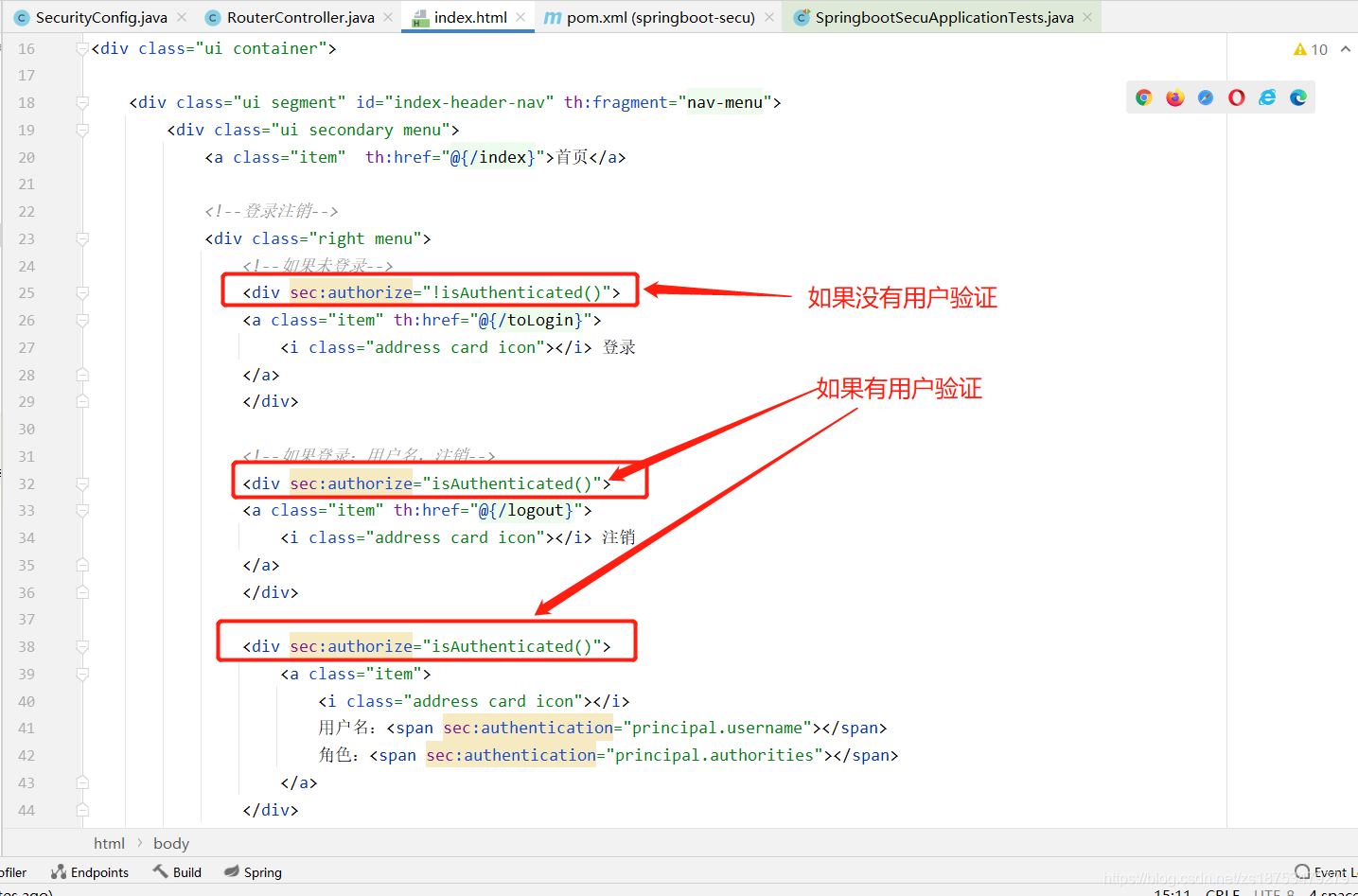Select body in the breadcrumb bar
The width and height of the screenshot is (1358, 896).
(171, 843)
